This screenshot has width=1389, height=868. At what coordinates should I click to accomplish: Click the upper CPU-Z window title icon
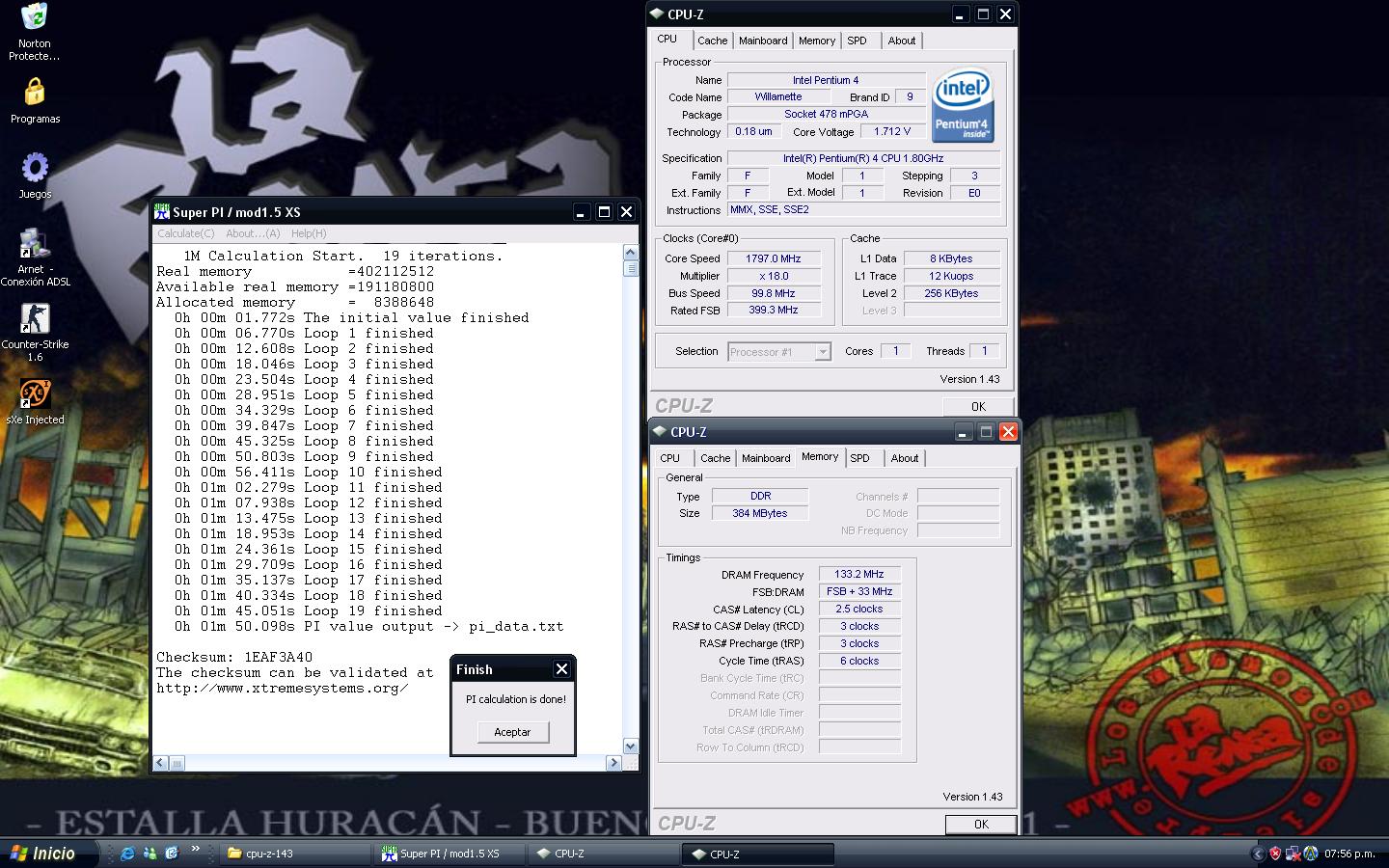pos(657,14)
